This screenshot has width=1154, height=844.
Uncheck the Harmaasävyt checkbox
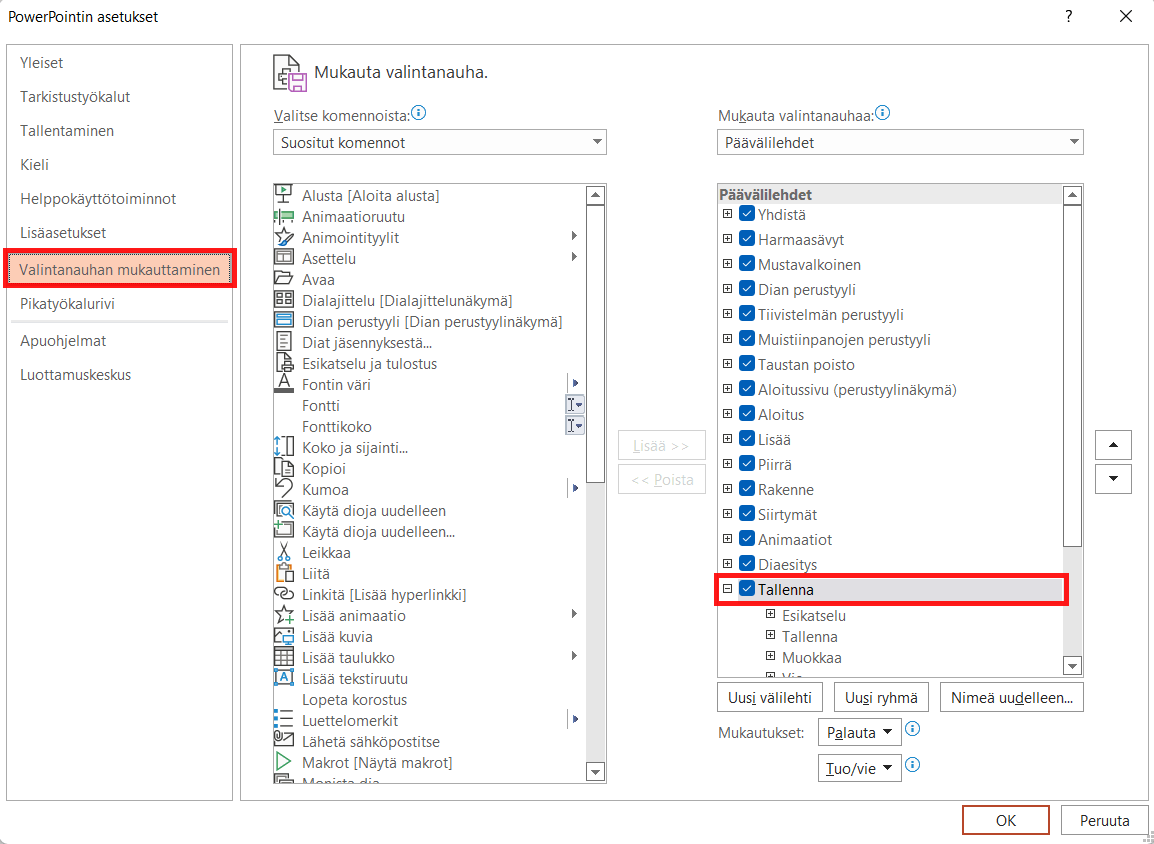click(747, 239)
